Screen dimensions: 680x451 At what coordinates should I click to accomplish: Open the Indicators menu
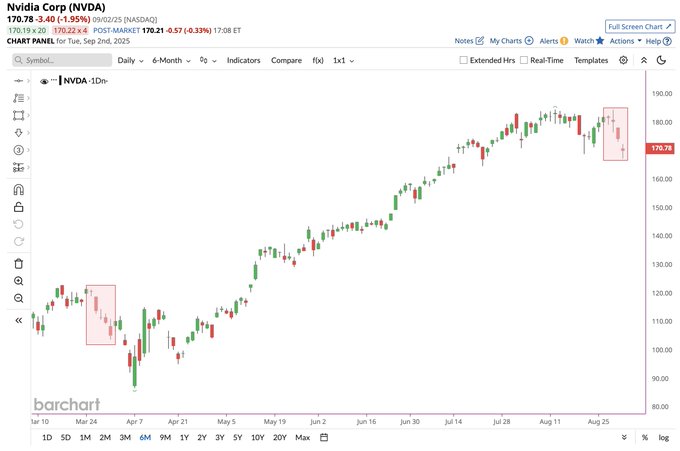[243, 60]
